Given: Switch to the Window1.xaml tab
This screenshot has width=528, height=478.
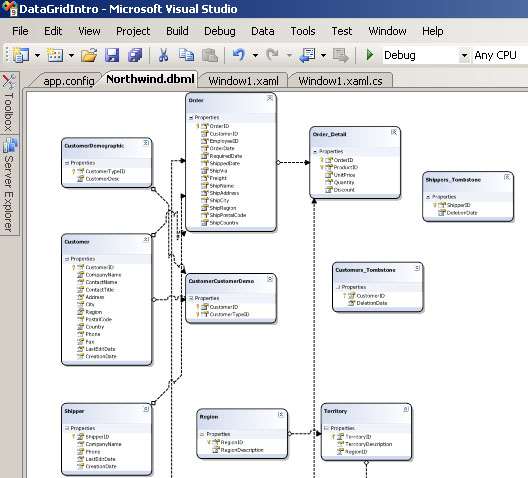Looking at the screenshot, I should click(243, 81).
